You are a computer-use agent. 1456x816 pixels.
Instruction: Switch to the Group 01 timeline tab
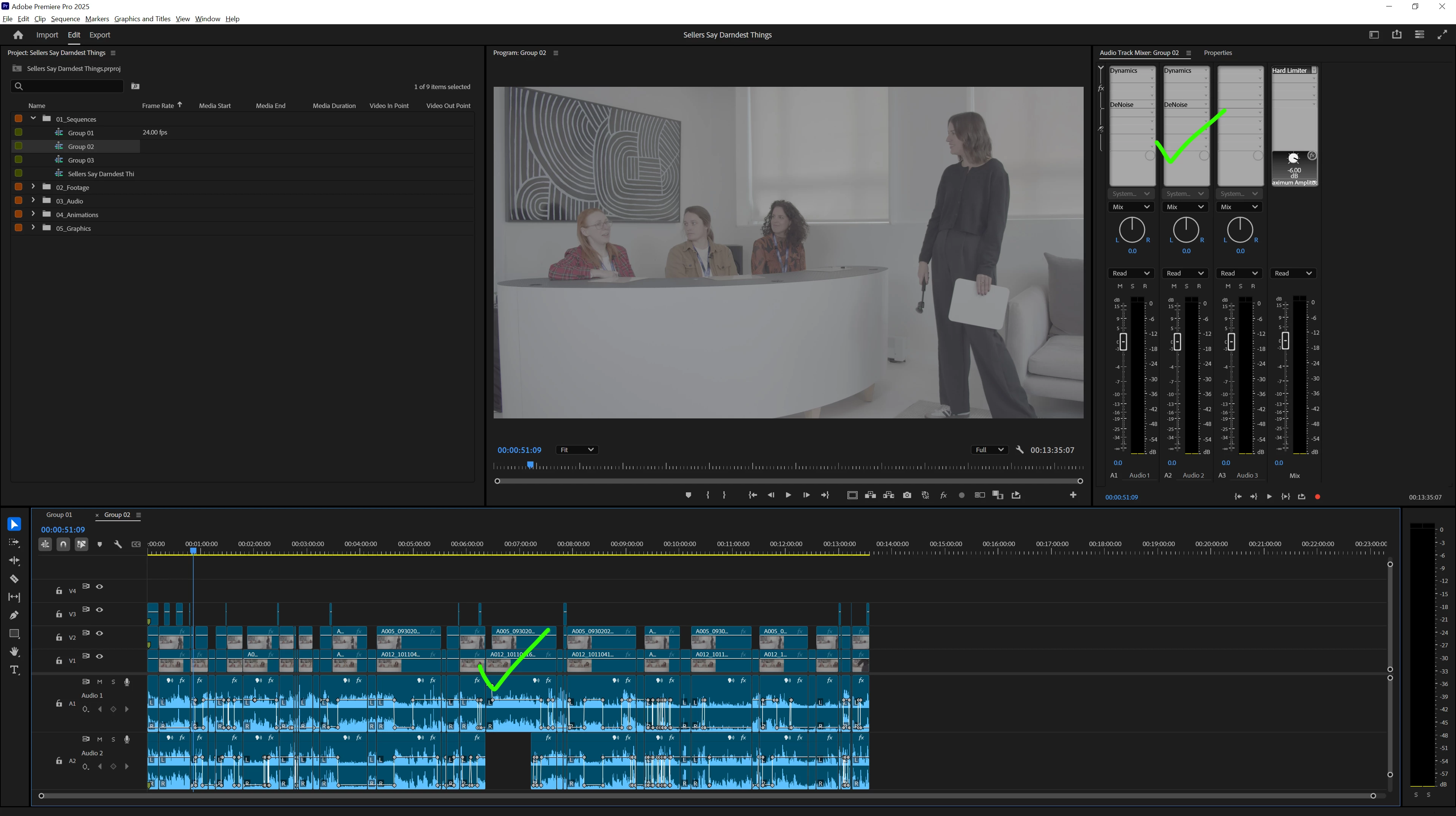[59, 515]
